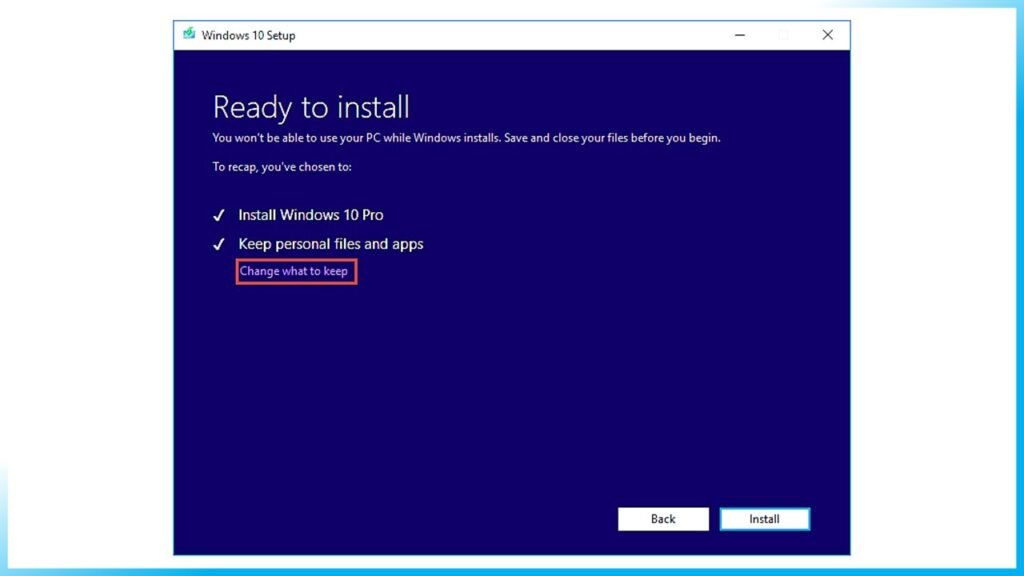Viewport: 1024px width, 576px height.
Task: Select the Keep personal files and apps recap entry
Action: pos(330,243)
